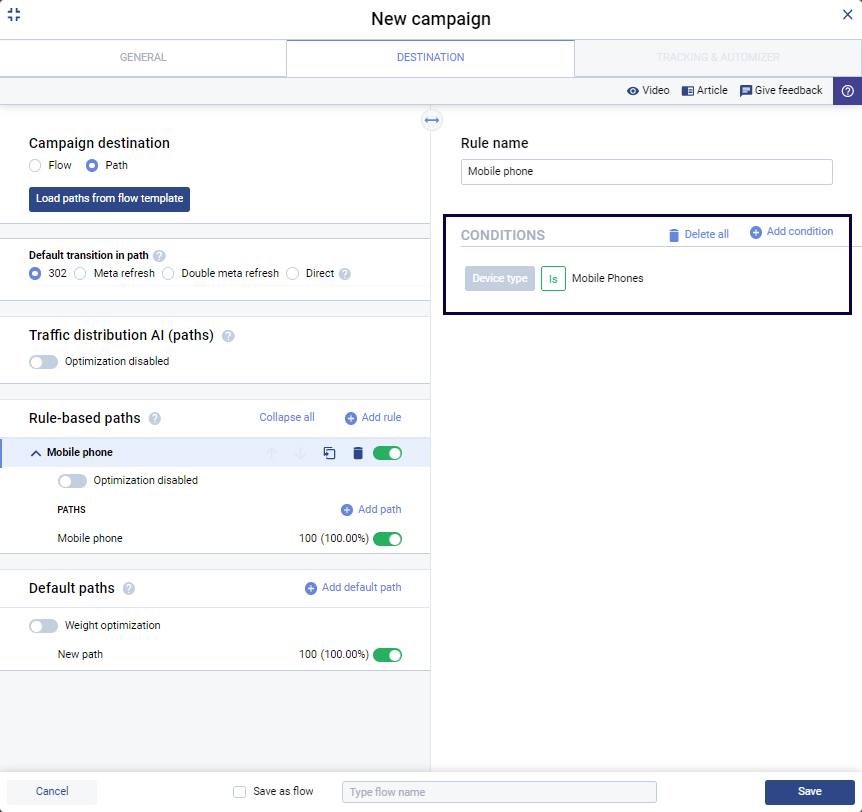The height and width of the screenshot is (812, 862).
Task: Collapse the Mobile phone rule chevron
Action: (x=36, y=453)
